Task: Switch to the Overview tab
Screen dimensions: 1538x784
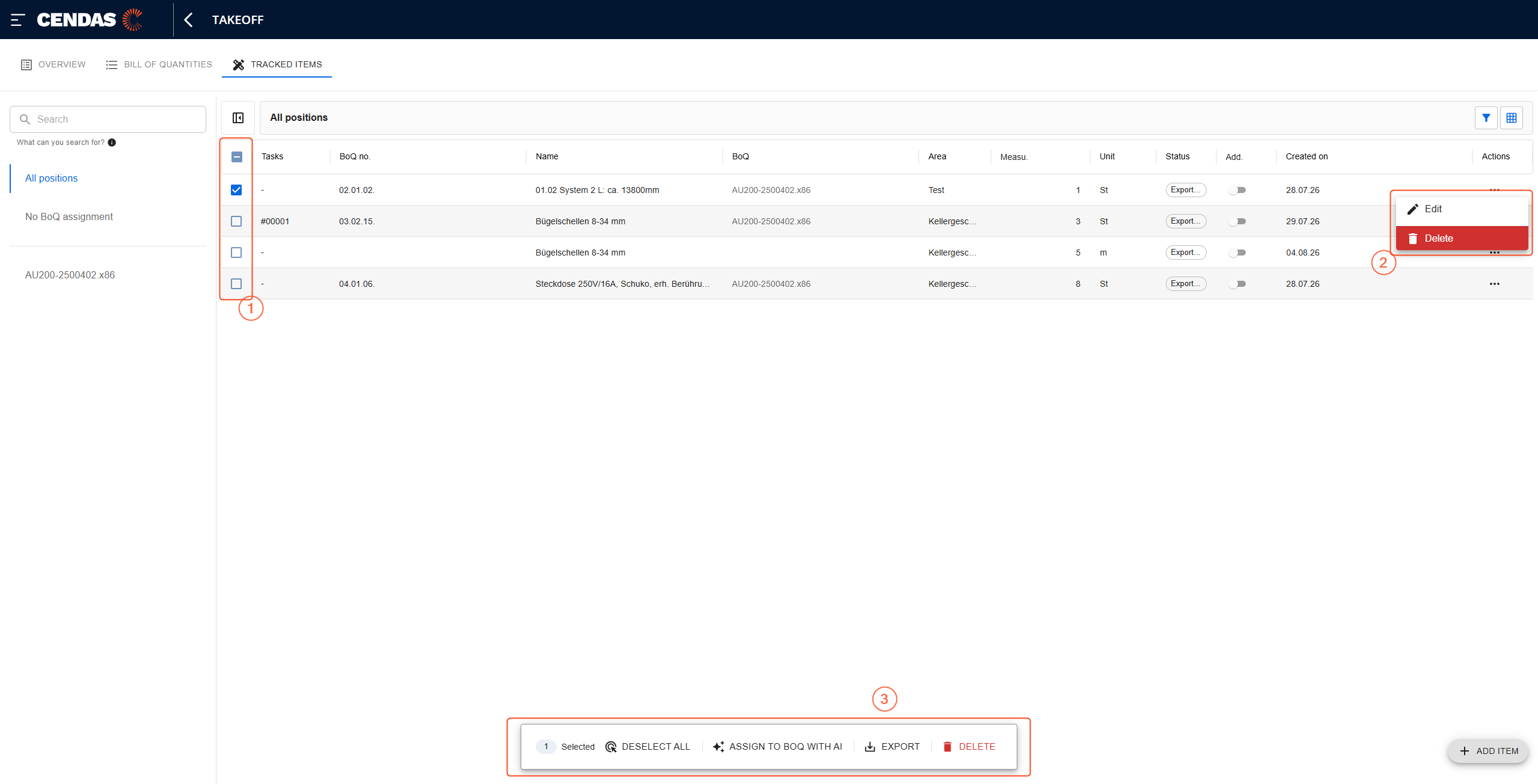Action: pyautogui.click(x=53, y=64)
